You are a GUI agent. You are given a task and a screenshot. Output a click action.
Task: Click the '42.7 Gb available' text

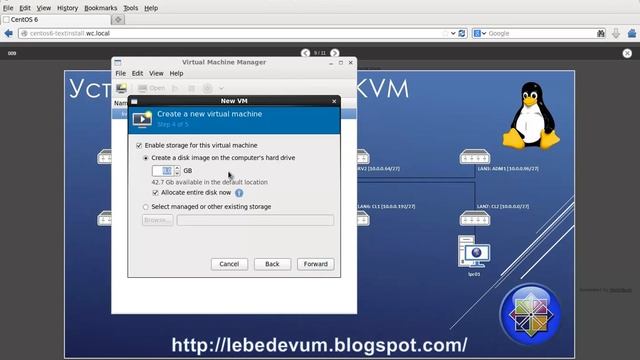pyautogui.click(x=209, y=182)
